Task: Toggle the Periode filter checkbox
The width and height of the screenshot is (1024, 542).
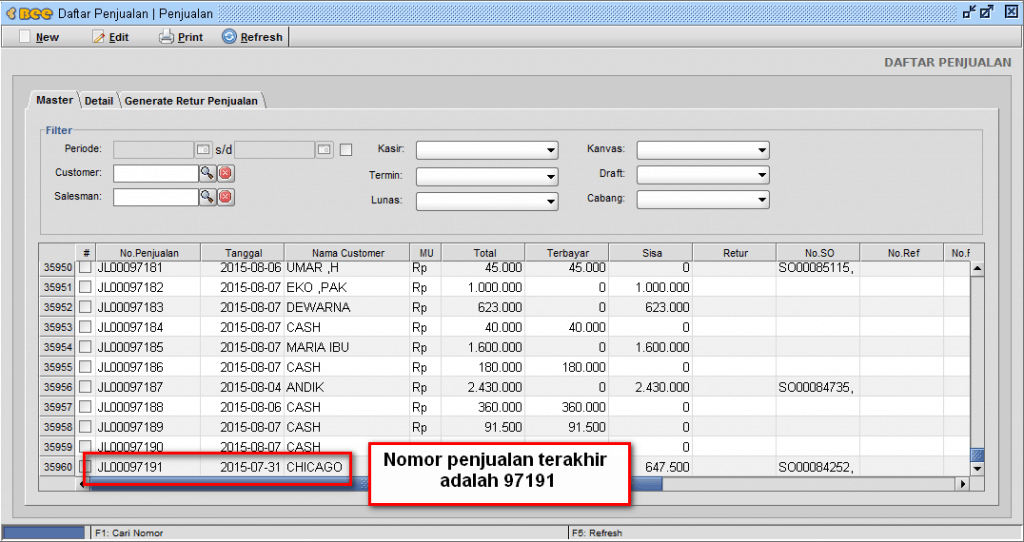Action: [x=346, y=150]
